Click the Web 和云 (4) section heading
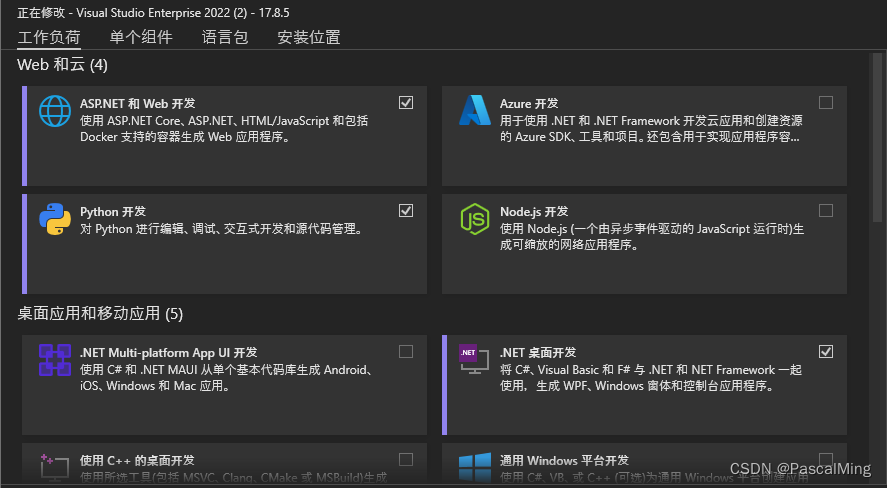The width and height of the screenshot is (887, 488). click(62, 64)
